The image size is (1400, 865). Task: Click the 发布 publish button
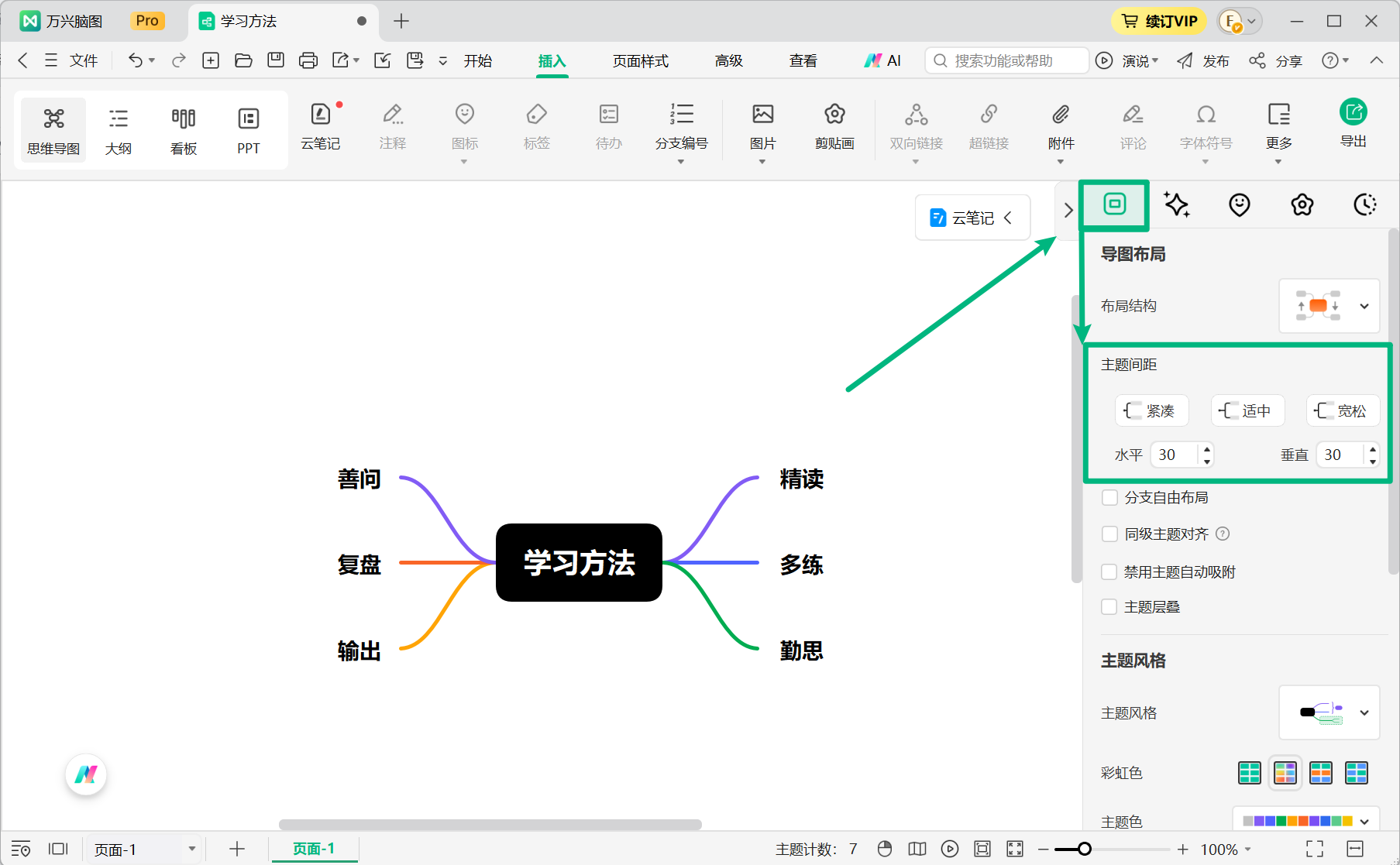click(1202, 60)
